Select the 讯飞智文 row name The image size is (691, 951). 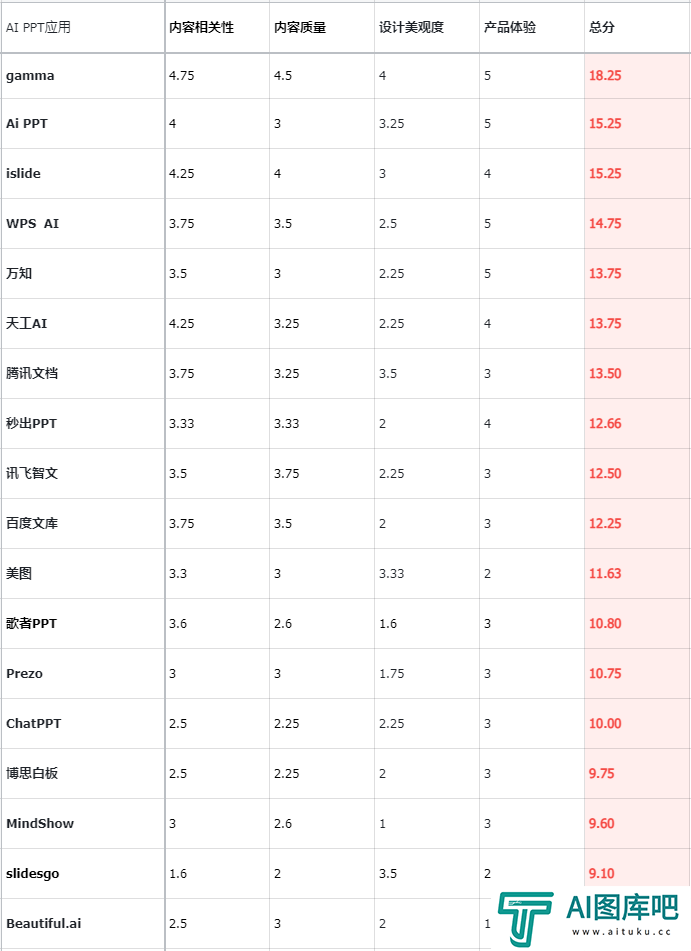point(32,473)
